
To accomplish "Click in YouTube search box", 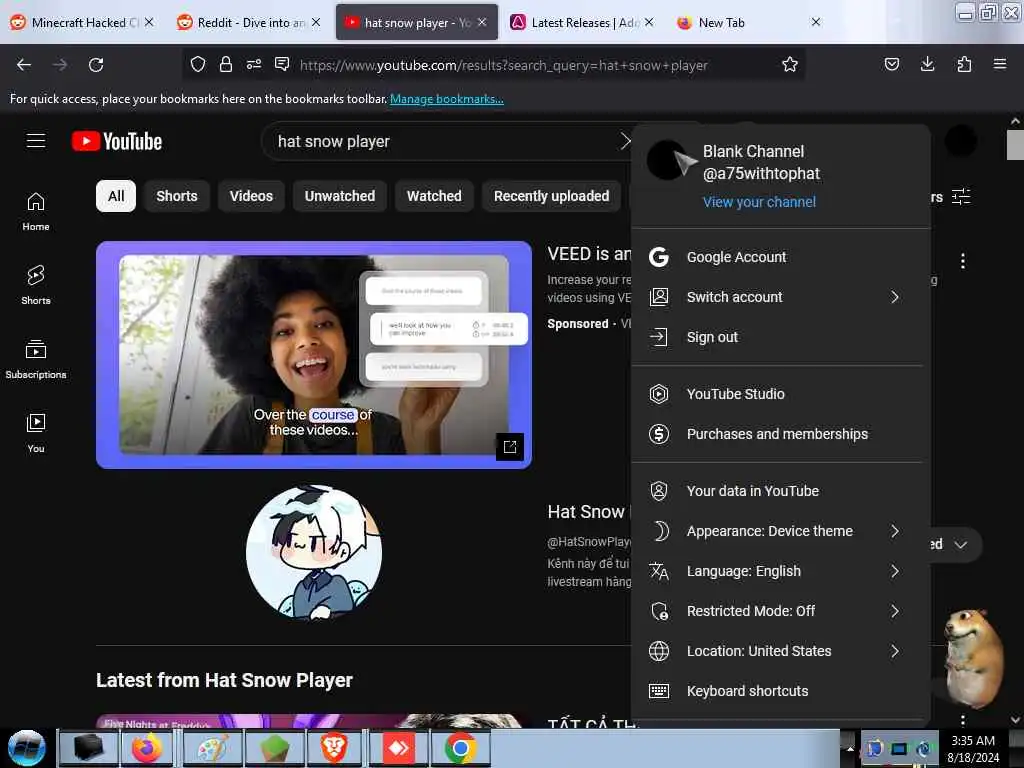I will pyautogui.click(x=444, y=141).
